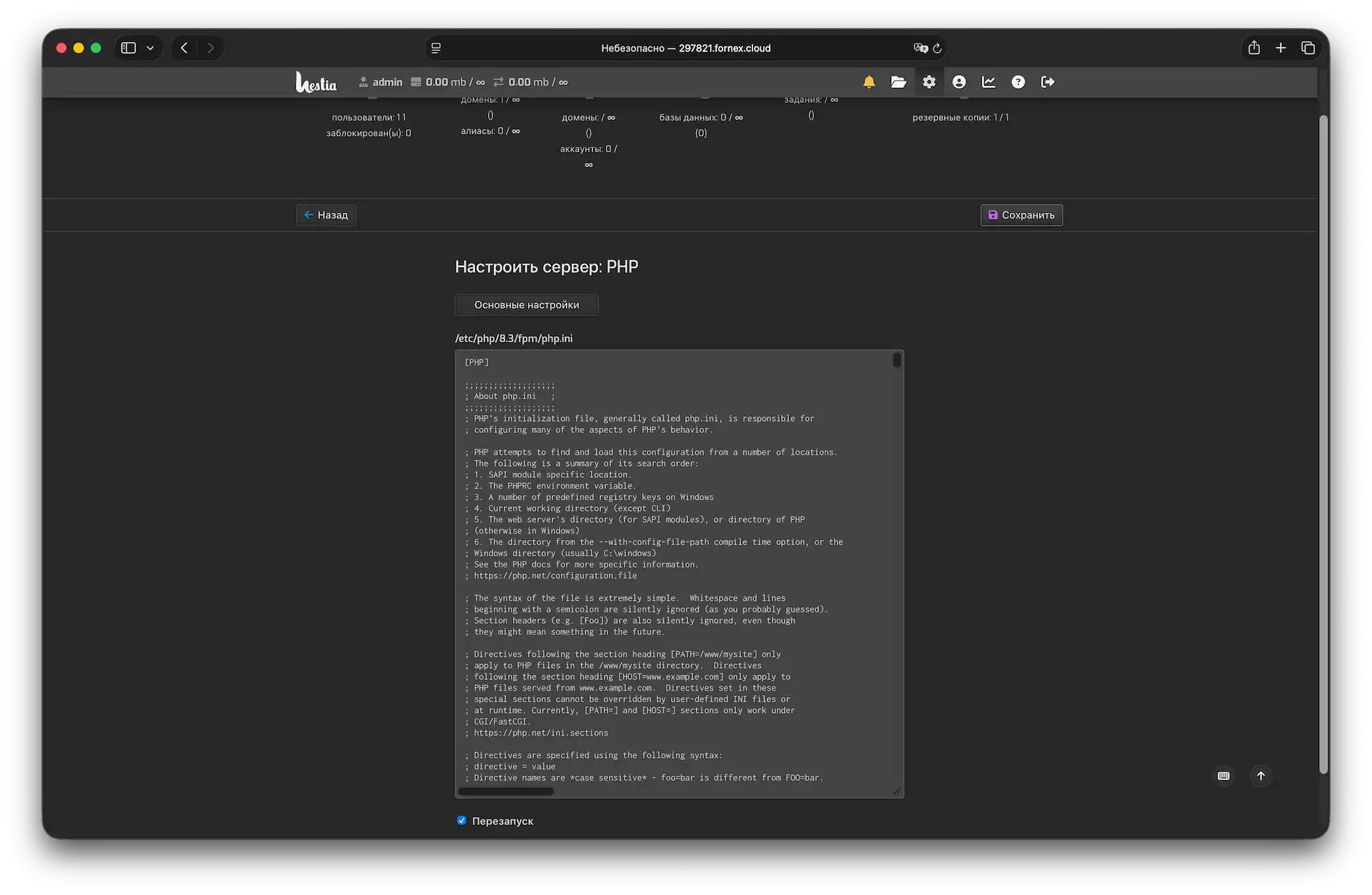Go back with Safari's back arrow
This screenshot has height=895, width=1372.
(184, 48)
